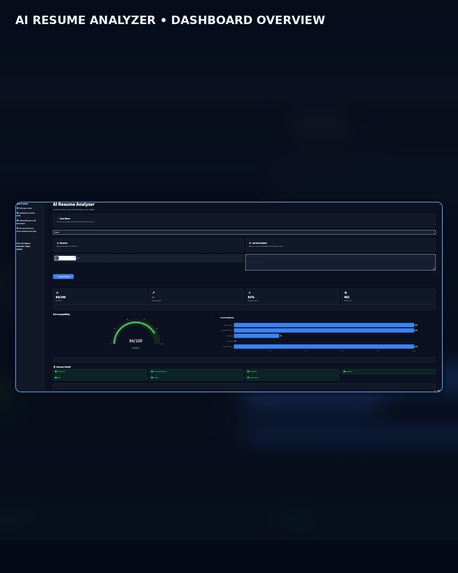The height and width of the screenshot is (573, 458).
Task: Click the green 84/100 ATS gauge
Action: (136, 333)
